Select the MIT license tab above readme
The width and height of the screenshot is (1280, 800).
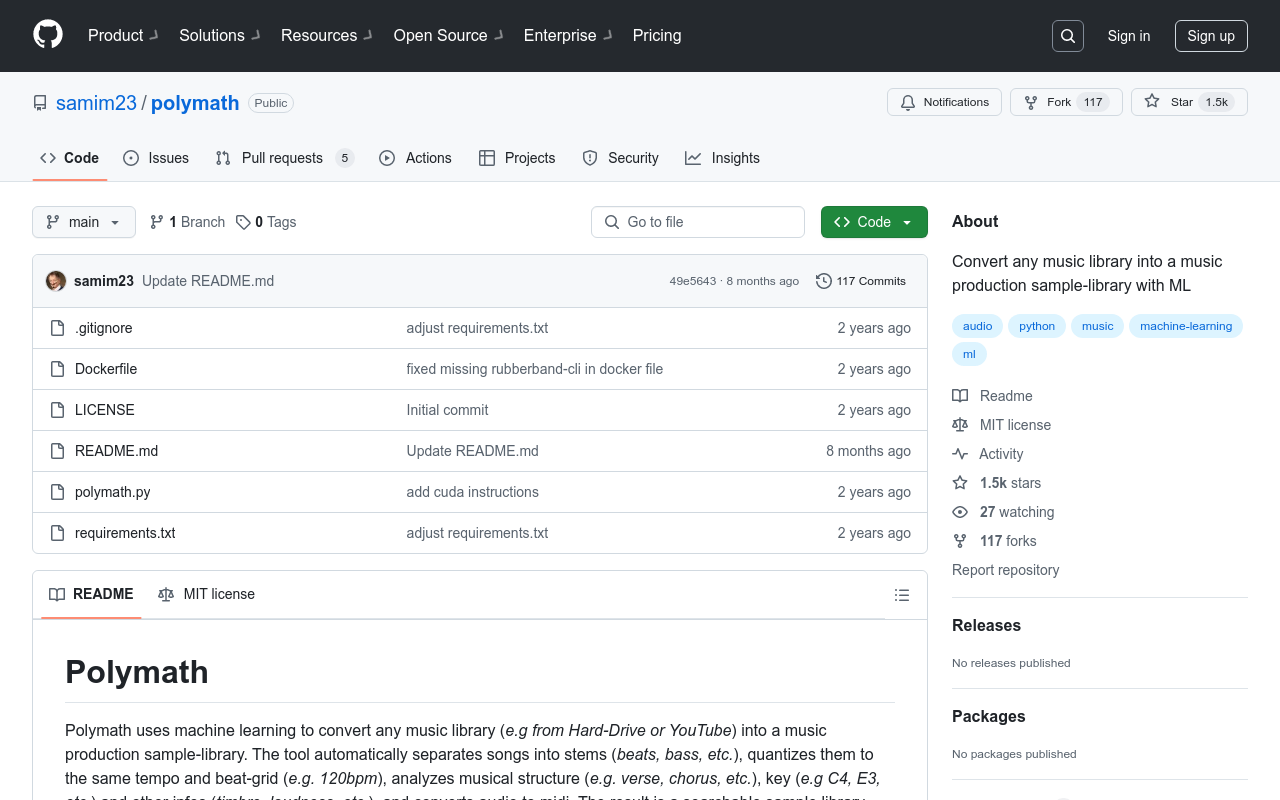point(206,594)
